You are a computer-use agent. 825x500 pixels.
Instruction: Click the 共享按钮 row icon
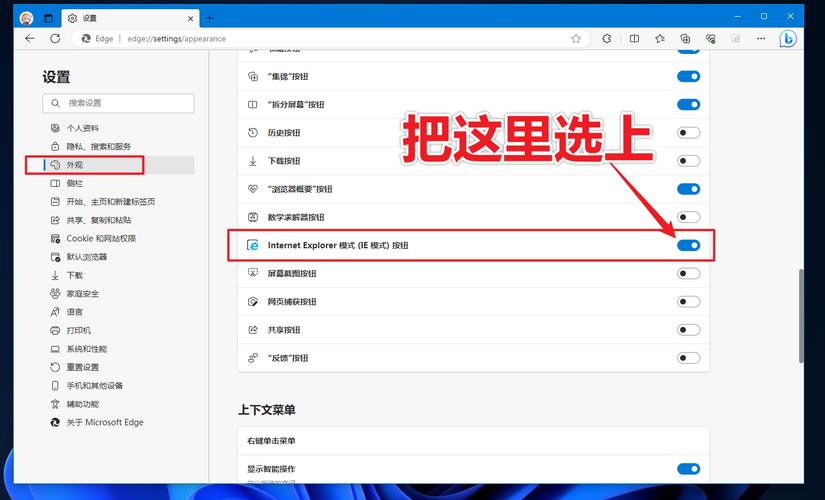(253, 329)
